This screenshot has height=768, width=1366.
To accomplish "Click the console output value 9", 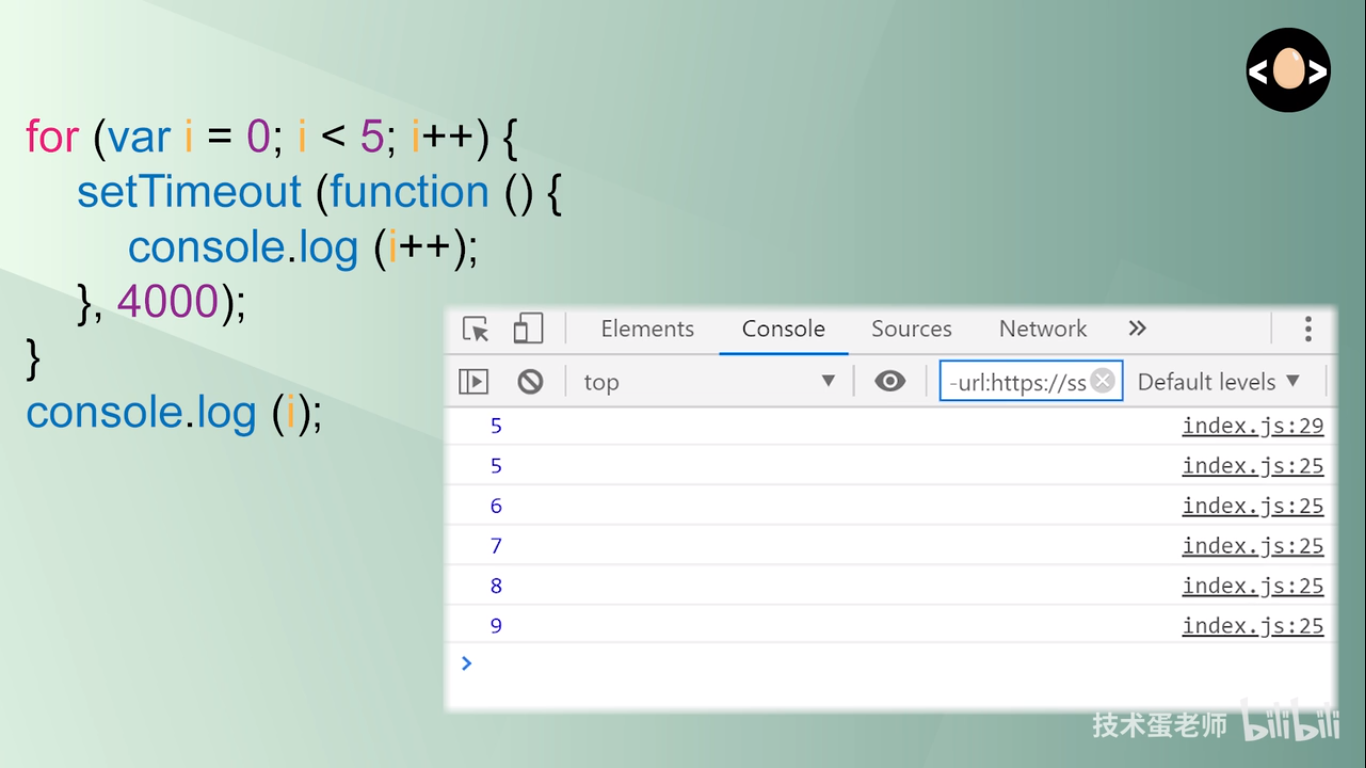I will [x=496, y=626].
